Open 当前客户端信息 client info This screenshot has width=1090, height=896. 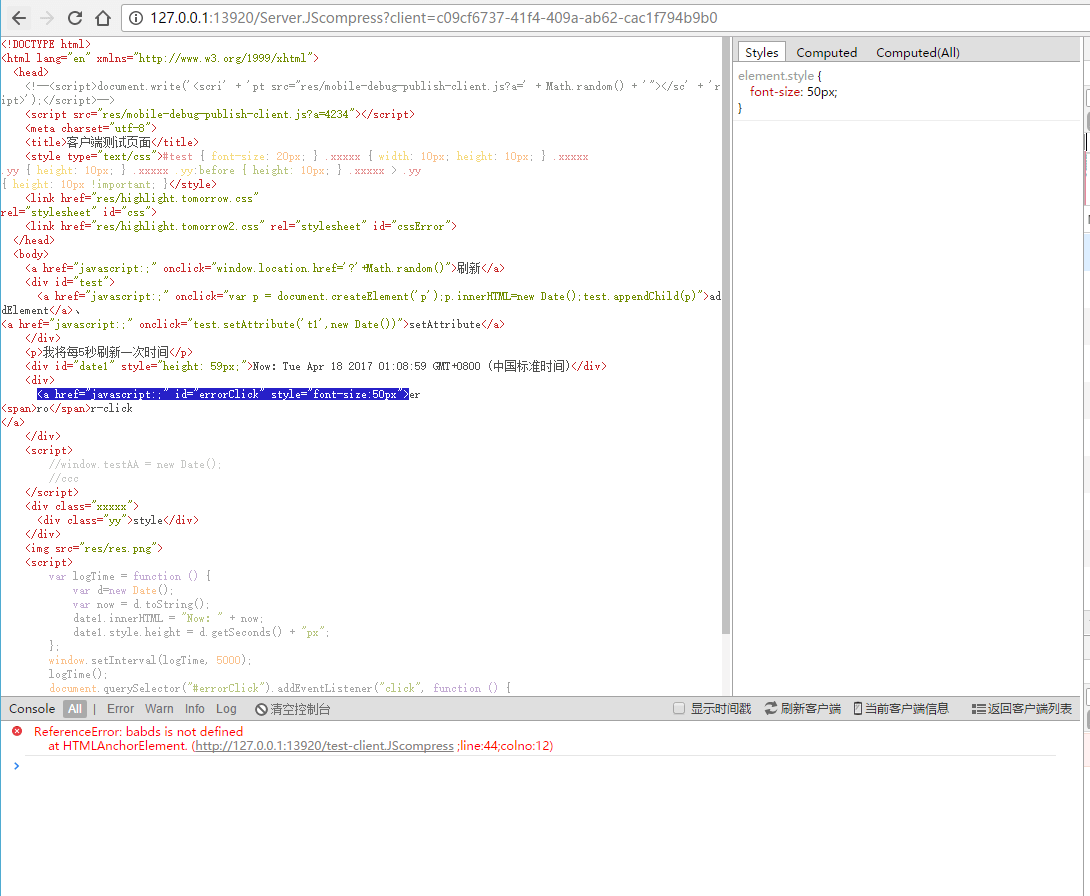click(x=901, y=708)
